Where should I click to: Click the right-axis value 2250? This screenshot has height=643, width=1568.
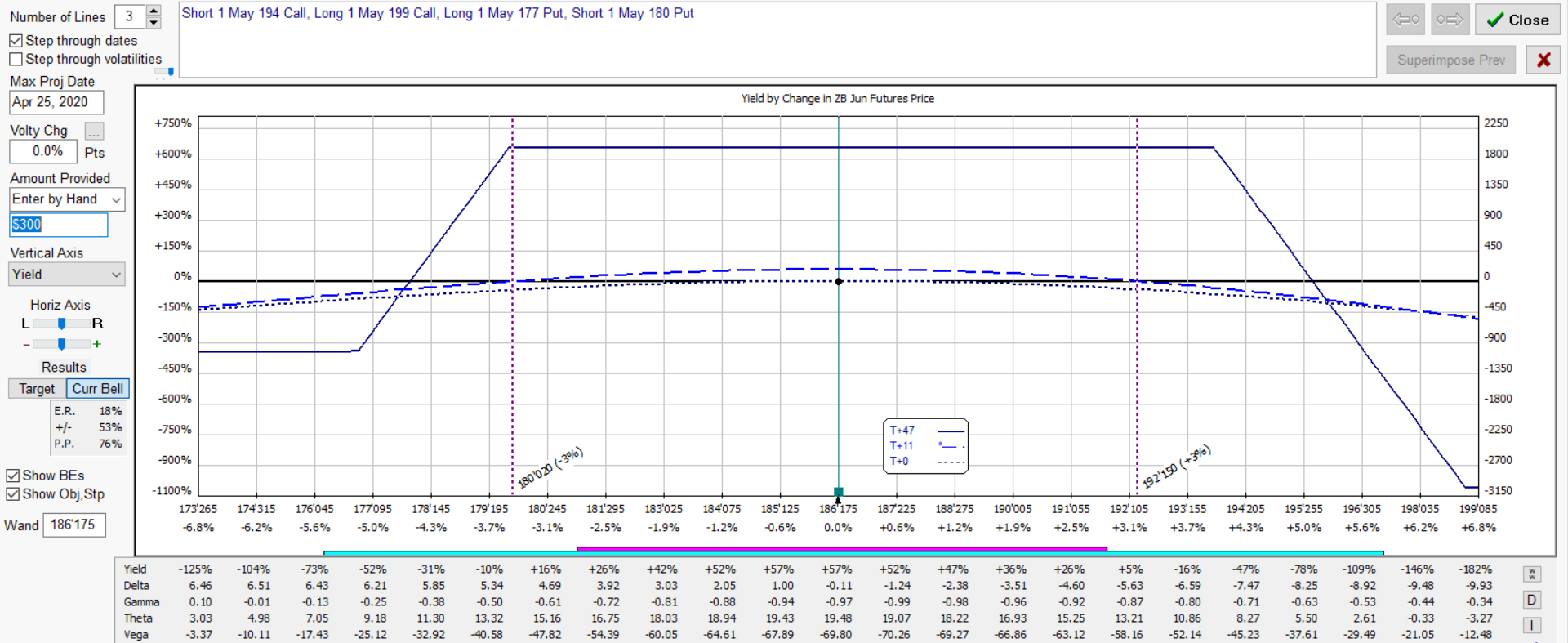1496,123
